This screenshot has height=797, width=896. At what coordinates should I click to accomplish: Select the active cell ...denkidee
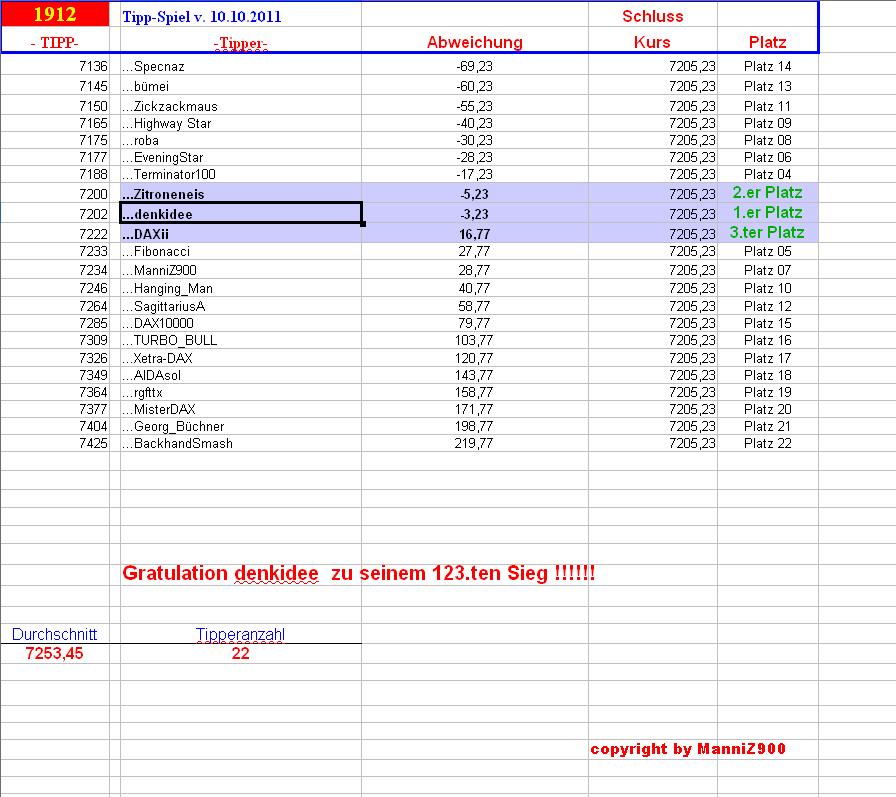pos(241,214)
